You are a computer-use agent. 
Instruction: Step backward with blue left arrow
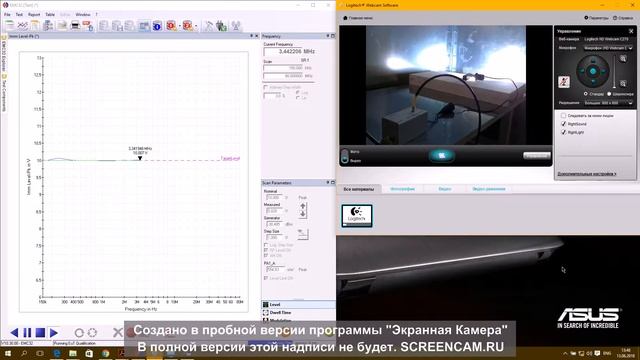pos(14,333)
